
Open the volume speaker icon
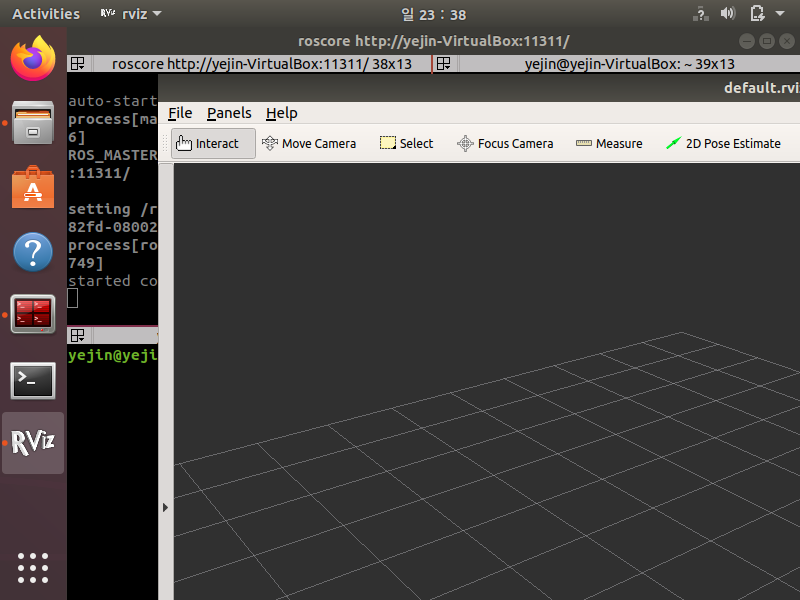click(x=728, y=13)
